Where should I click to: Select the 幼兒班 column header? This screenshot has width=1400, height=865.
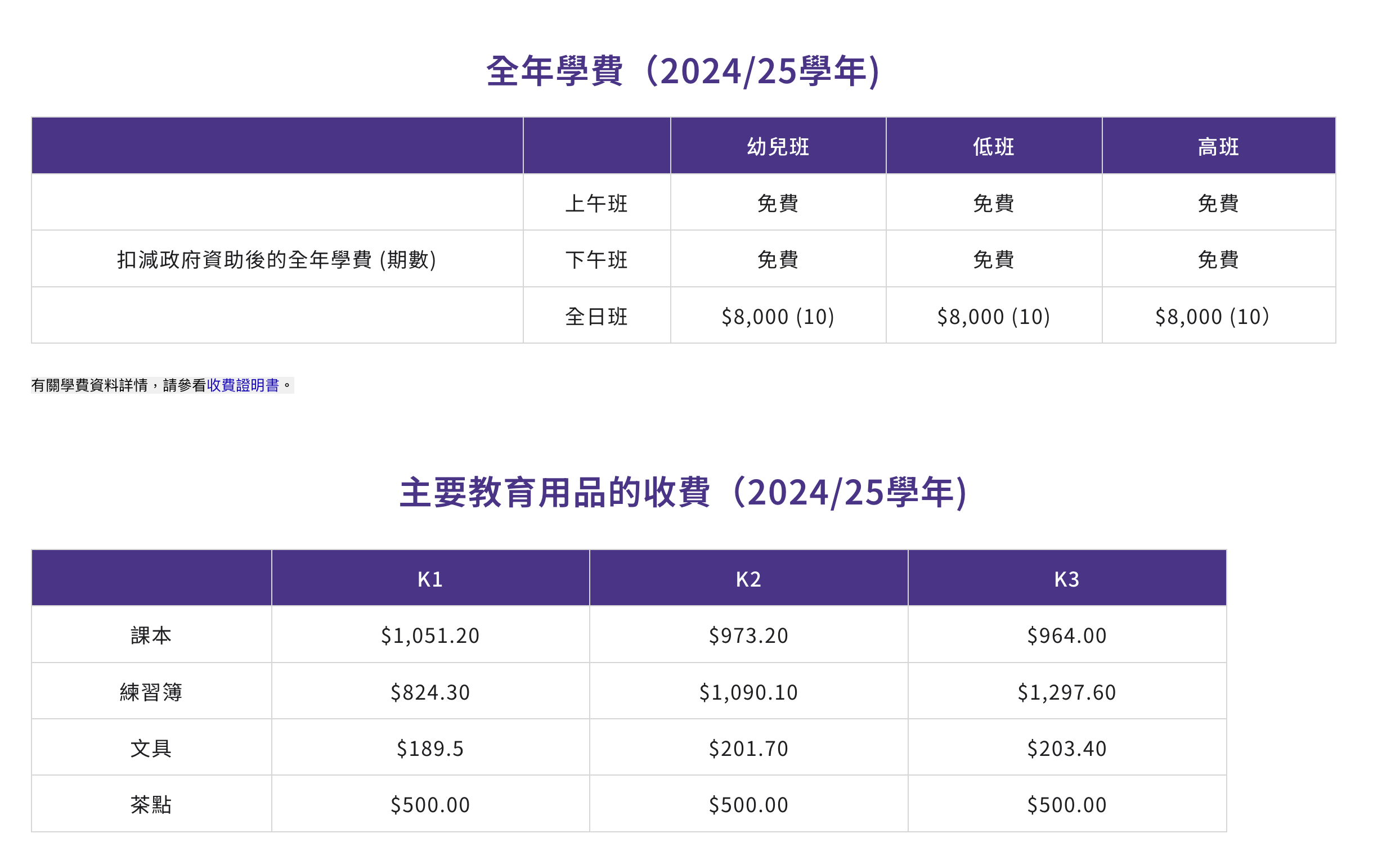[778, 147]
